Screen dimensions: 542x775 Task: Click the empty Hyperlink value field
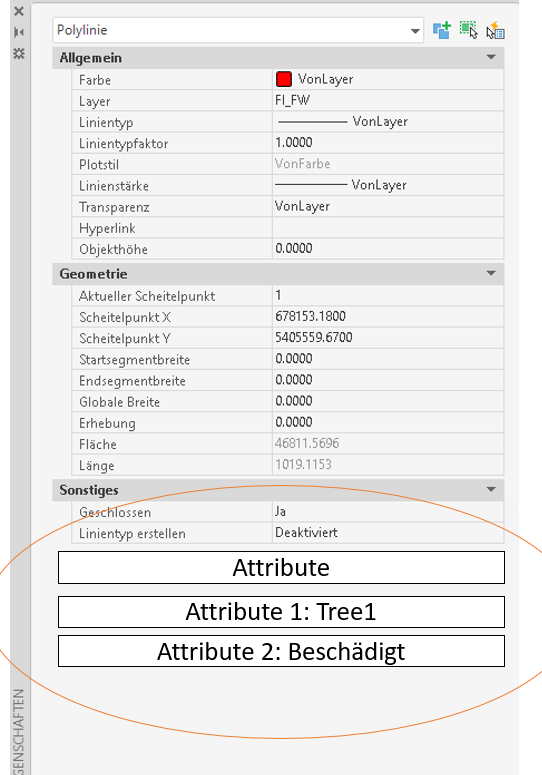pyautogui.click(x=388, y=228)
